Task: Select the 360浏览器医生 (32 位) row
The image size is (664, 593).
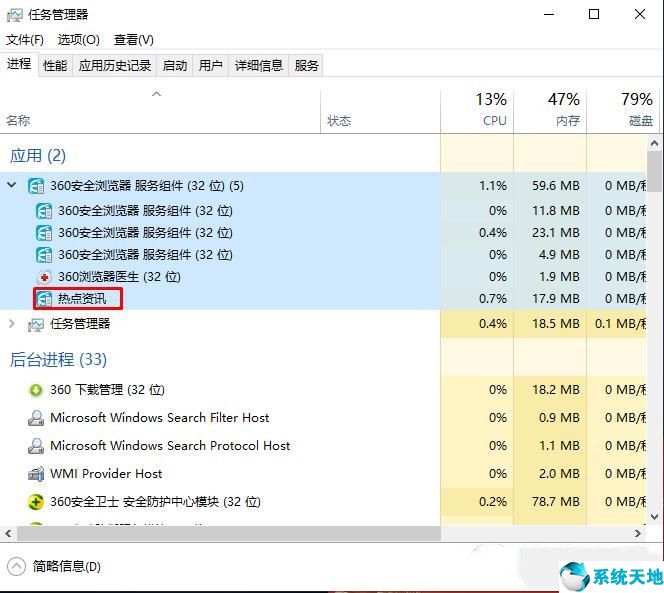Action: [324, 277]
